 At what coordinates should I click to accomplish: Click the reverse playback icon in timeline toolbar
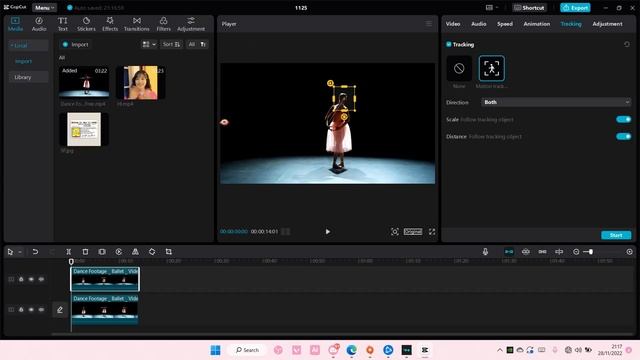coord(119,252)
